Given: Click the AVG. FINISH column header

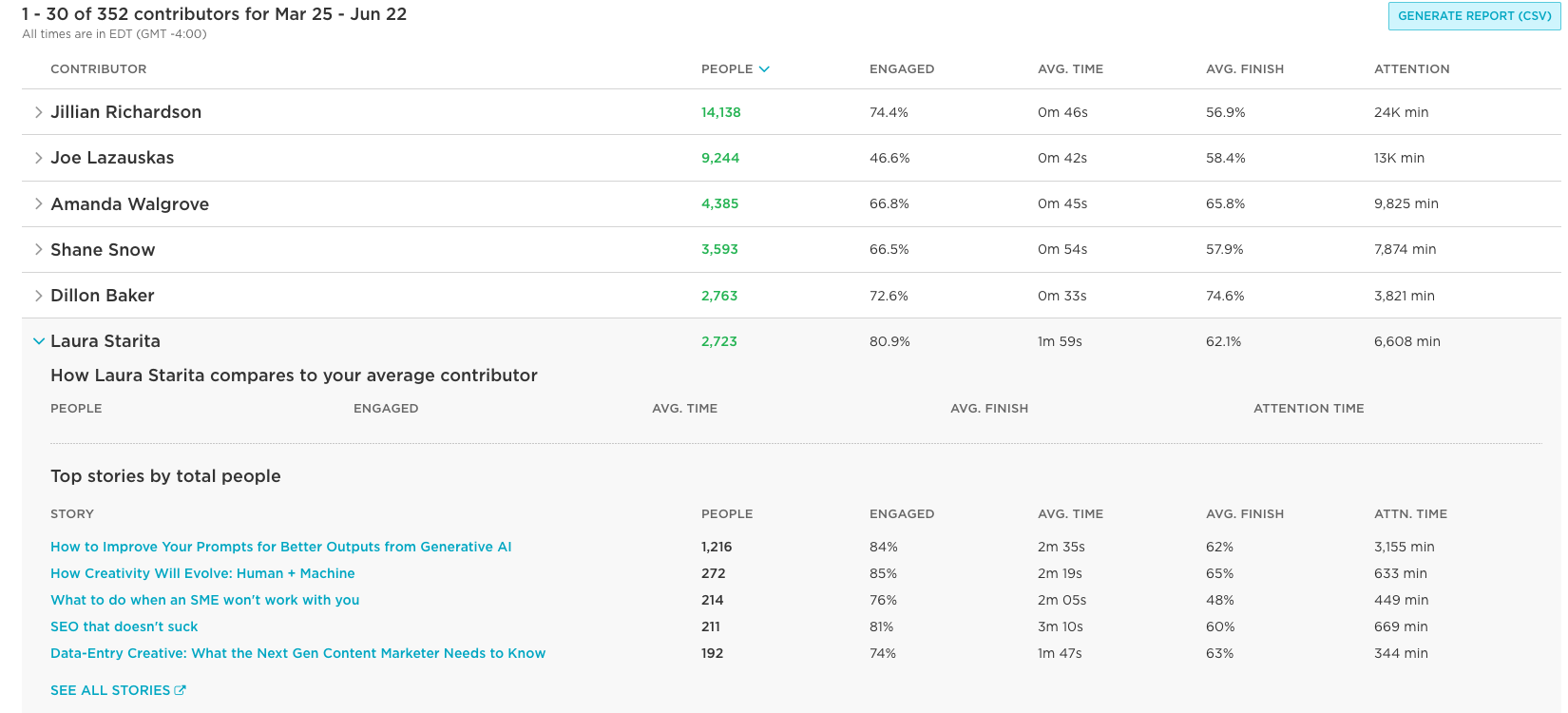Looking at the screenshot, I should pos(1245,68).
